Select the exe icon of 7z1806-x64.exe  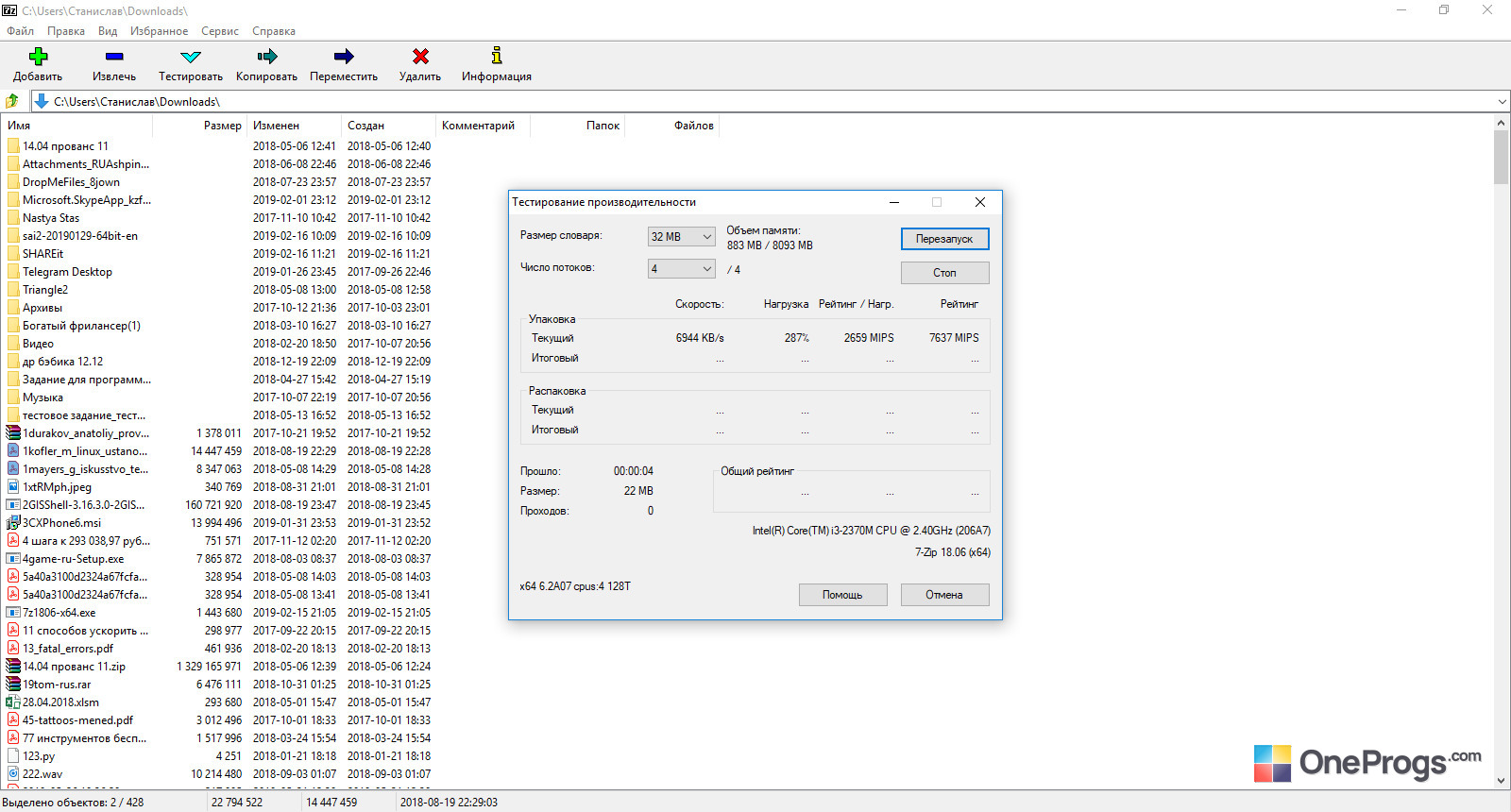pyautogui.click(x=13, y=613)
